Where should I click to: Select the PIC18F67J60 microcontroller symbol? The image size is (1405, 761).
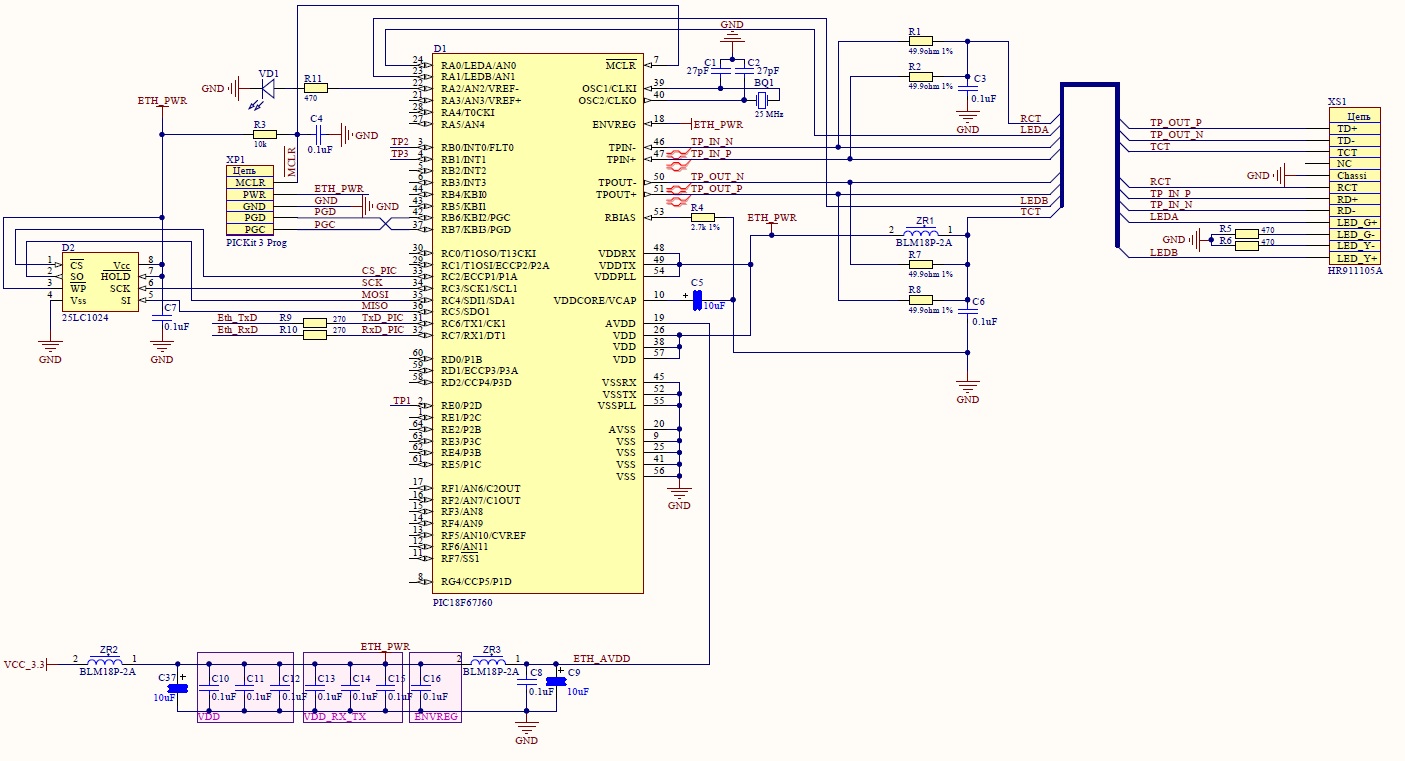(x=540, y=320)
